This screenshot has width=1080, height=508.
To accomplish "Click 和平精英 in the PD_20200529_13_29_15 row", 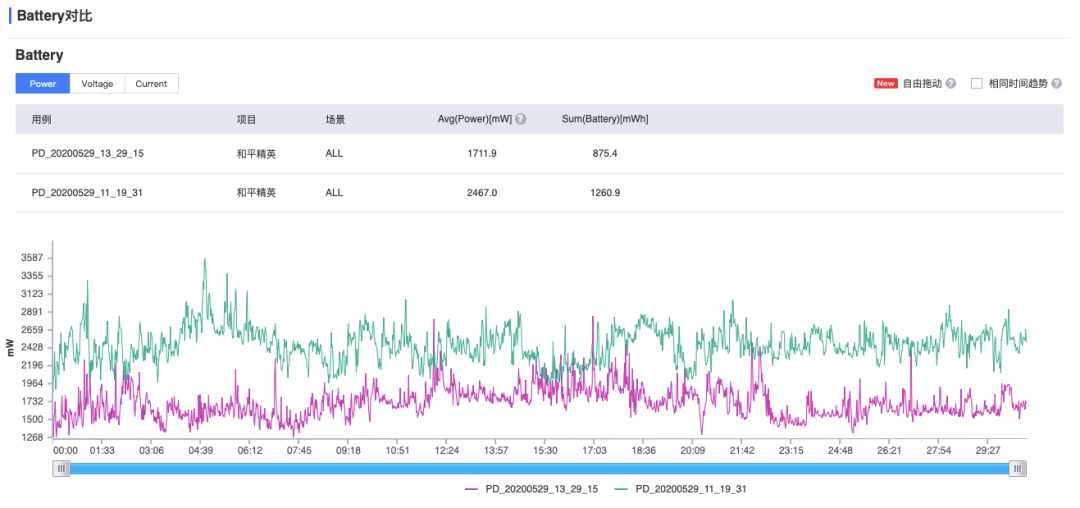I will tap(256, 154).
